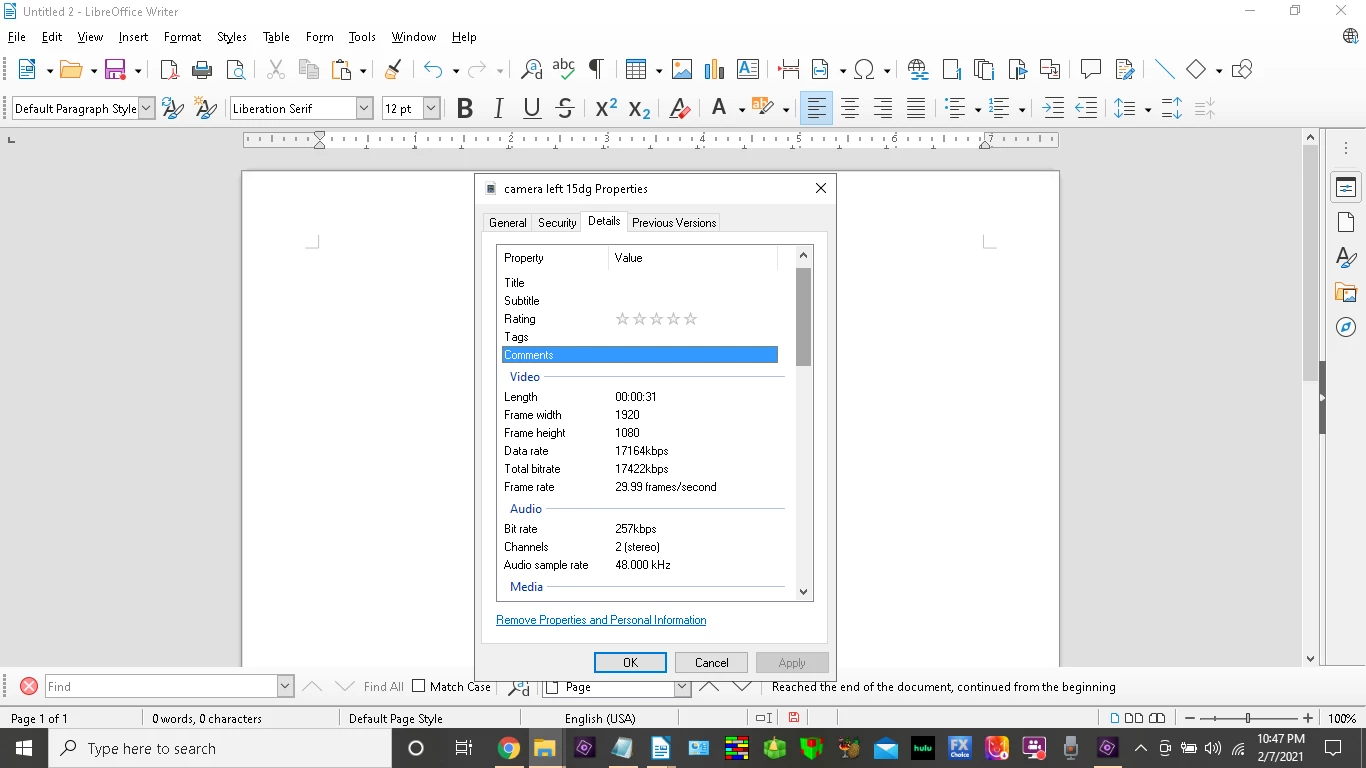Open Find & Replace icon
1366x768 pixels.
531,69
